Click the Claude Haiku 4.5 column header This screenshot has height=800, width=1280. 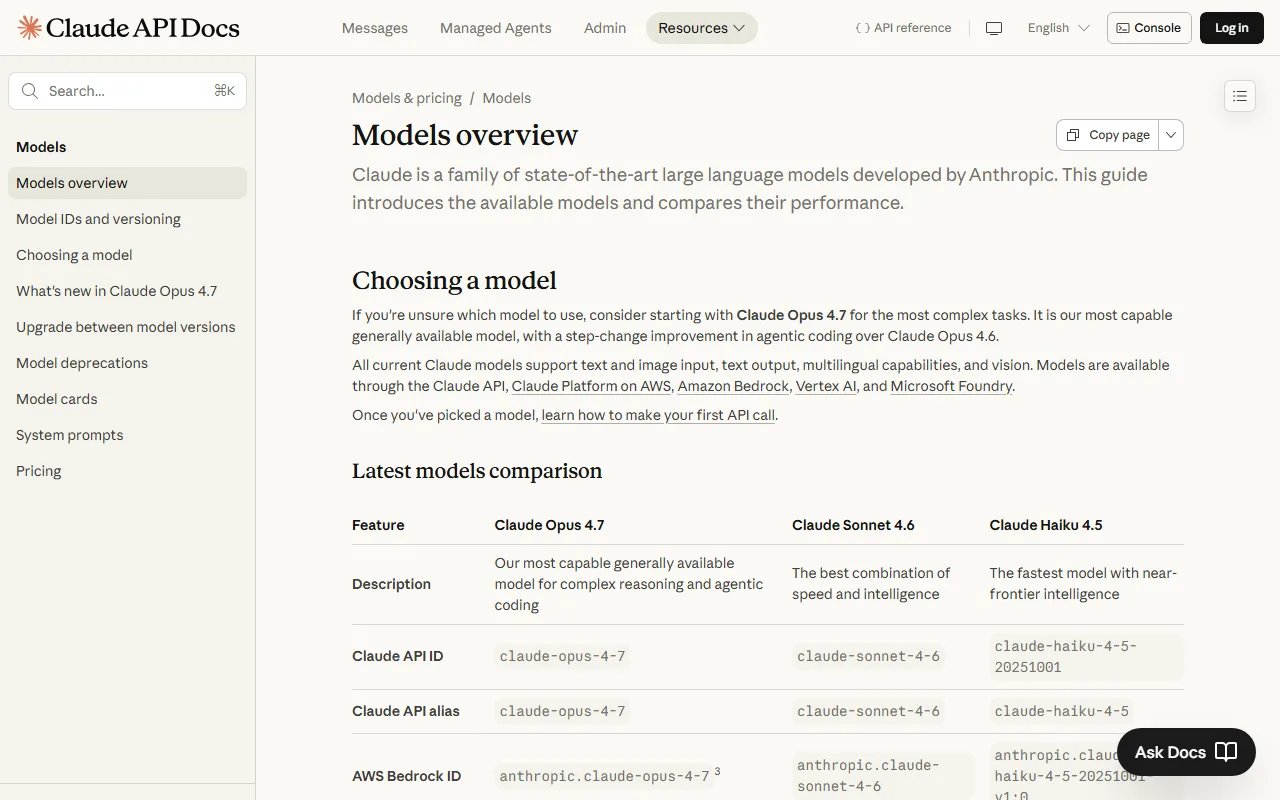point(1046,525)
